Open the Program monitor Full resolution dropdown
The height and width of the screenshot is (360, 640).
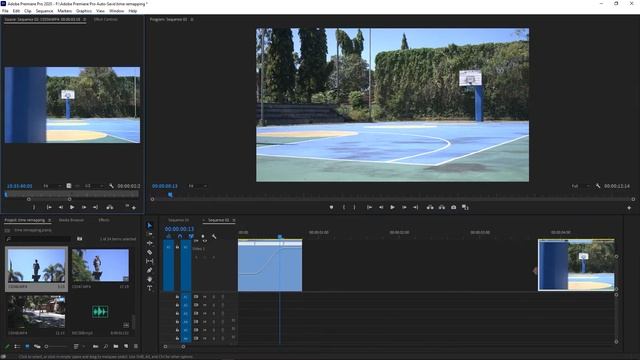tap(580, 186)
